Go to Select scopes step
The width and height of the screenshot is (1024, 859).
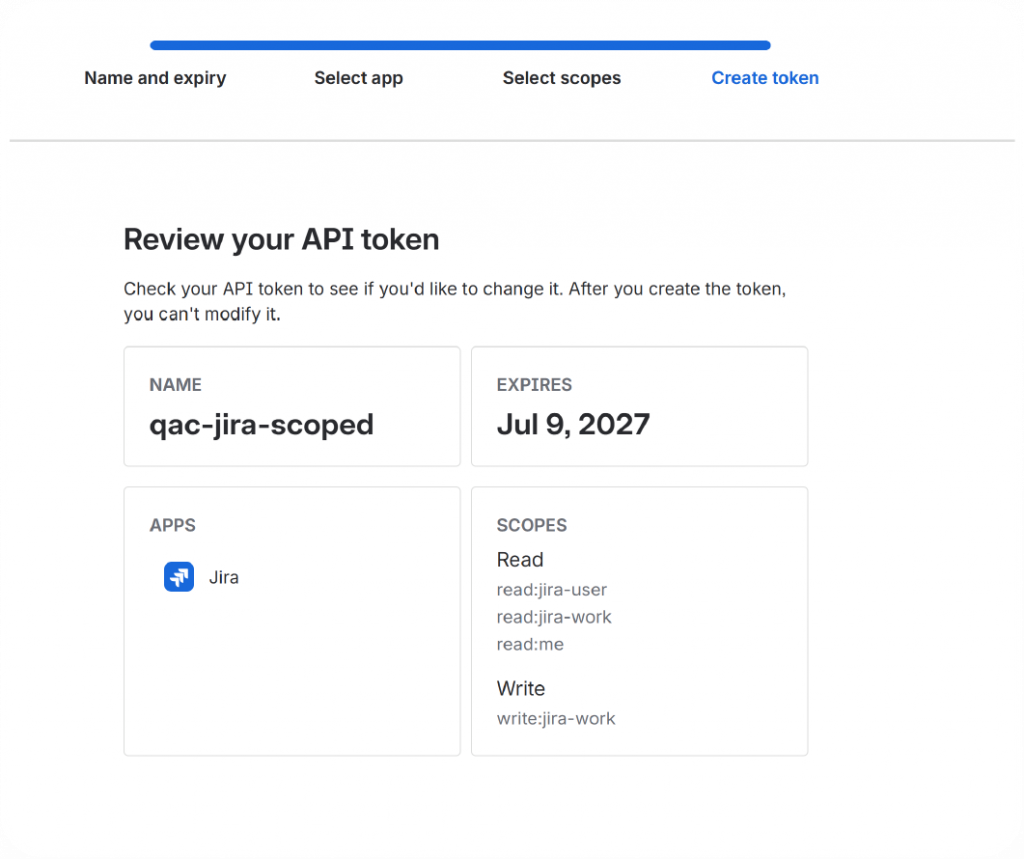(562, 78)
